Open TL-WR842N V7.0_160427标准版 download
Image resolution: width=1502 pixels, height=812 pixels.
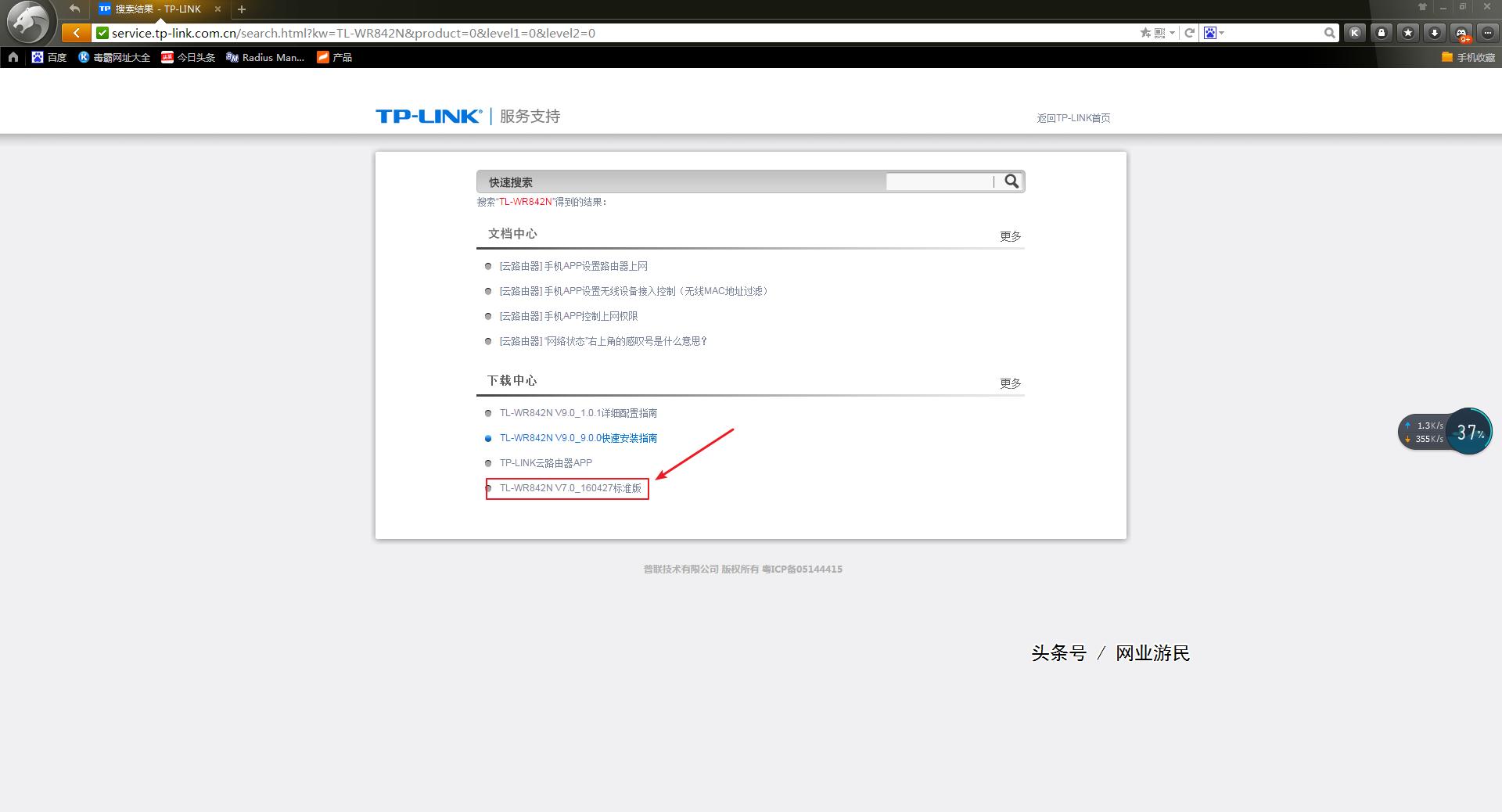tap(570, 488)
